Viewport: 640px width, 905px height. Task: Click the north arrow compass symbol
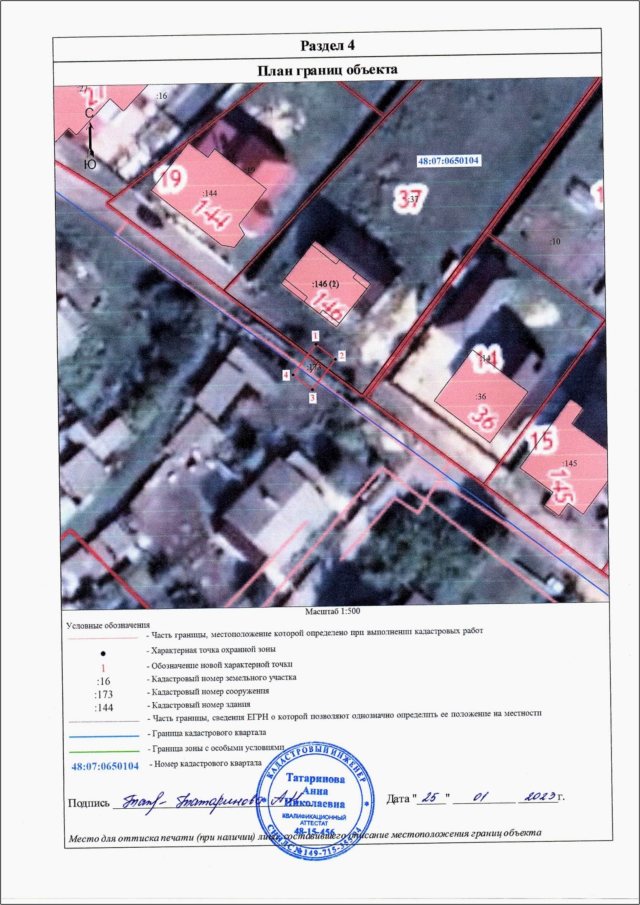pyautogui.click(x=89, y=138)
